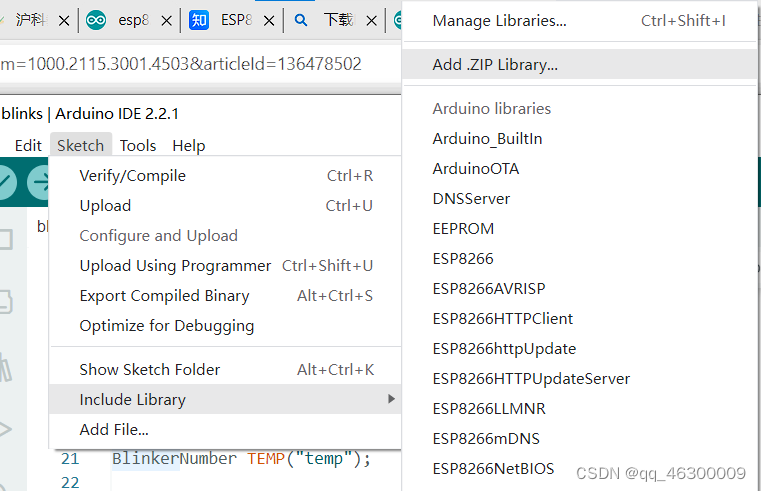The height and width of the screenshot is (491, 761).
Task: Include the ESP8266mDNS library
Action: 579,440
